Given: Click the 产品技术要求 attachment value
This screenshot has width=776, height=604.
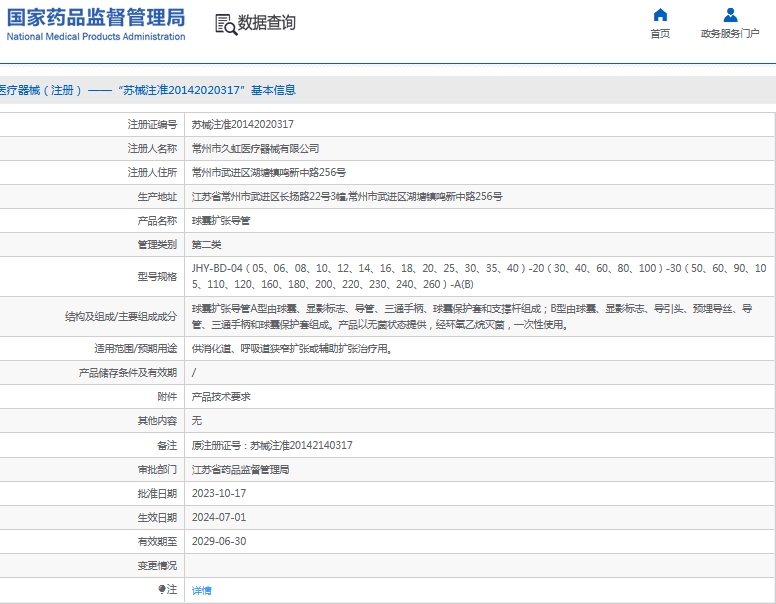Looking at the screenshot, I should click(221, 397).
